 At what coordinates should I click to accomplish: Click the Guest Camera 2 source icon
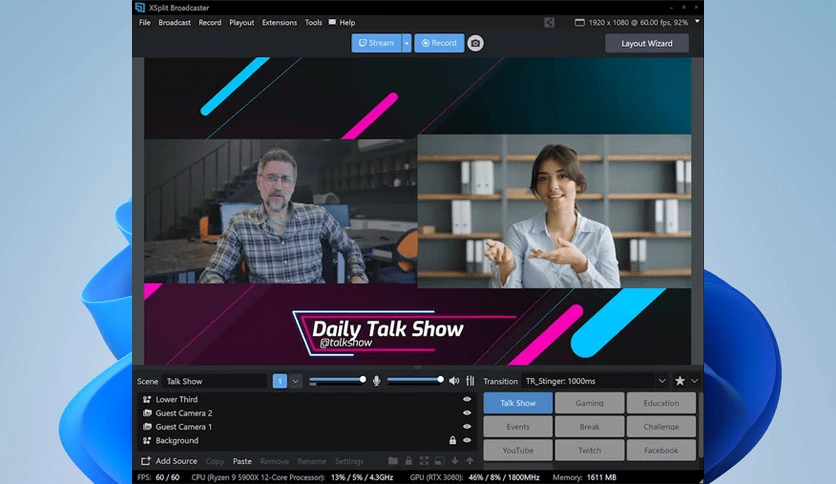[x=147, y=413]
